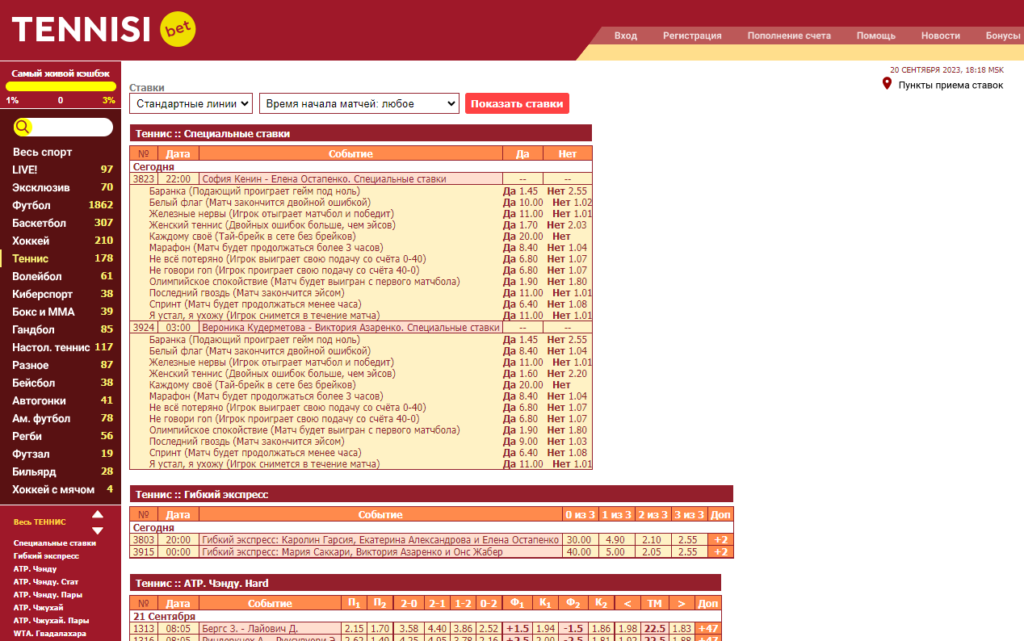This screenshot has height=641, width=1024.
Task: Select Да 1.70 Женский теннис Кенин match
Action: (x=520, y=225)
